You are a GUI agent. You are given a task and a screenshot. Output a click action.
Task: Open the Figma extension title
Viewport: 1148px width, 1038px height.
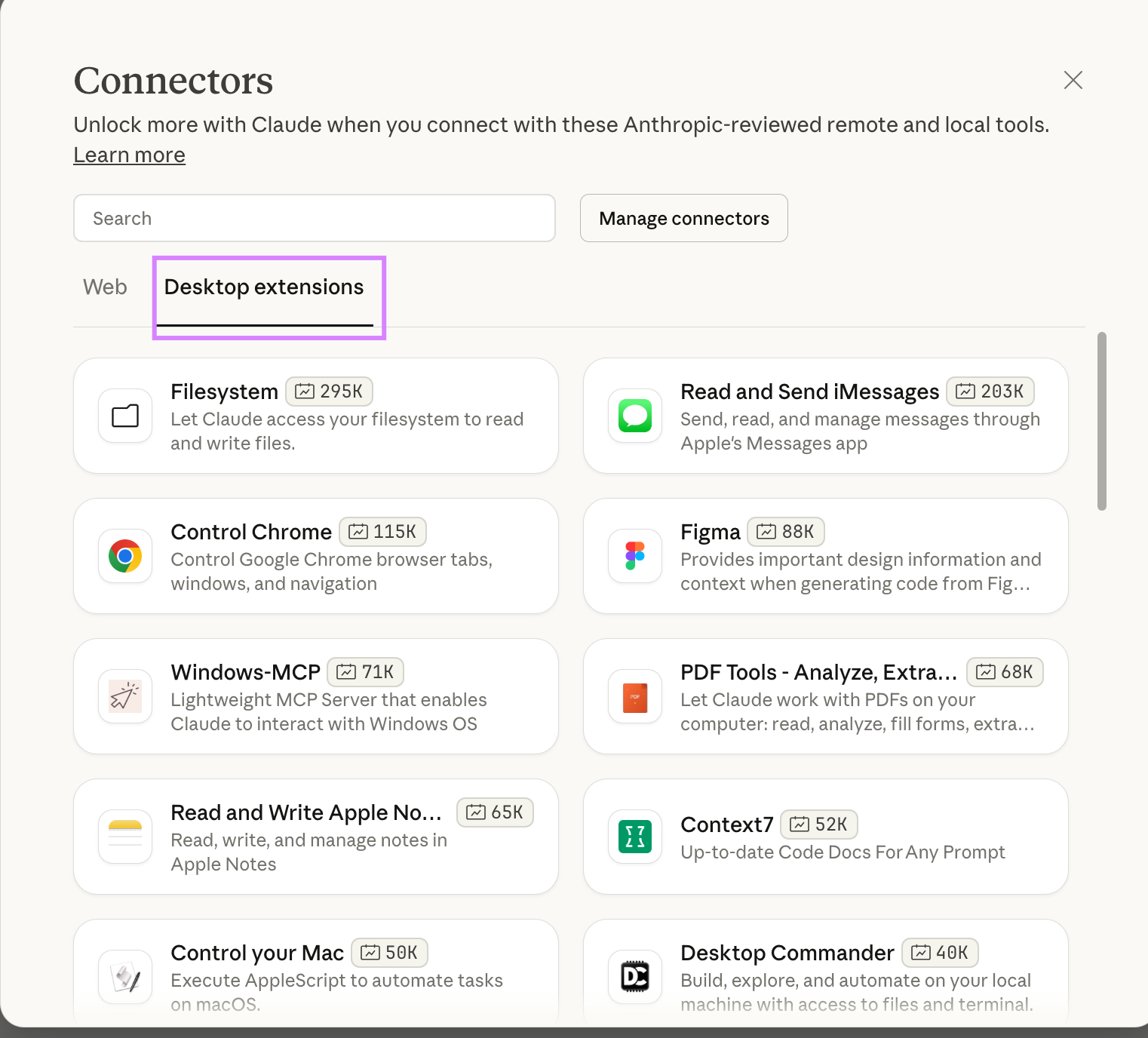pos(711,533)
